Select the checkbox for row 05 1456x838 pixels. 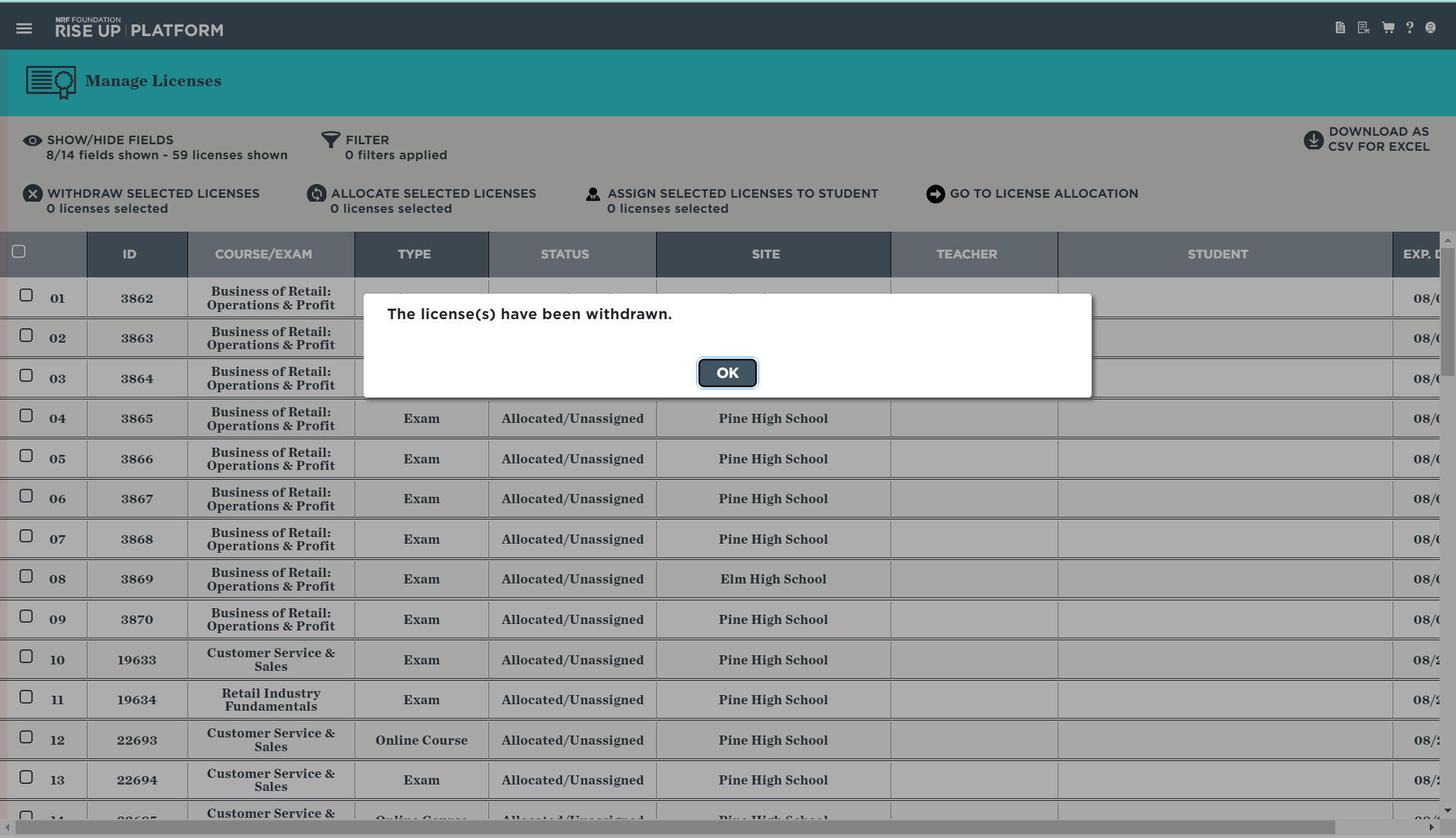(26, 456)
